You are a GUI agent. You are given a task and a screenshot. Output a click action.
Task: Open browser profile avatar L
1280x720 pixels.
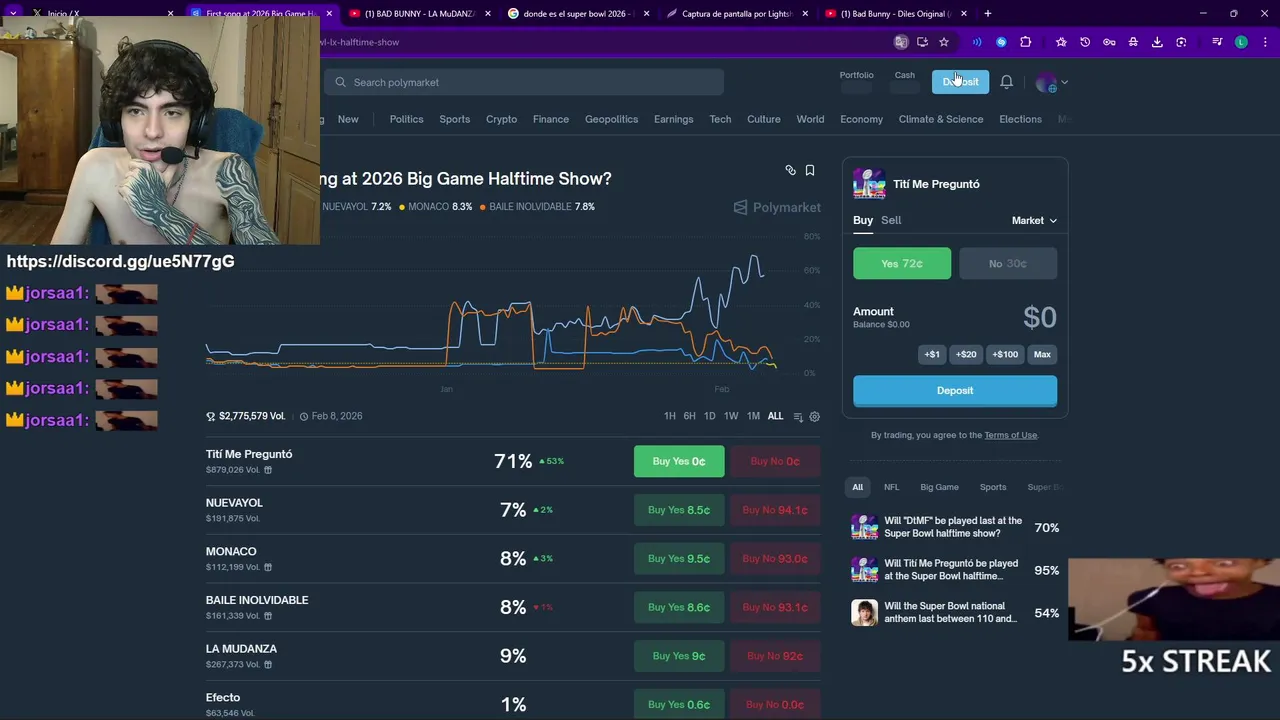1241,42
